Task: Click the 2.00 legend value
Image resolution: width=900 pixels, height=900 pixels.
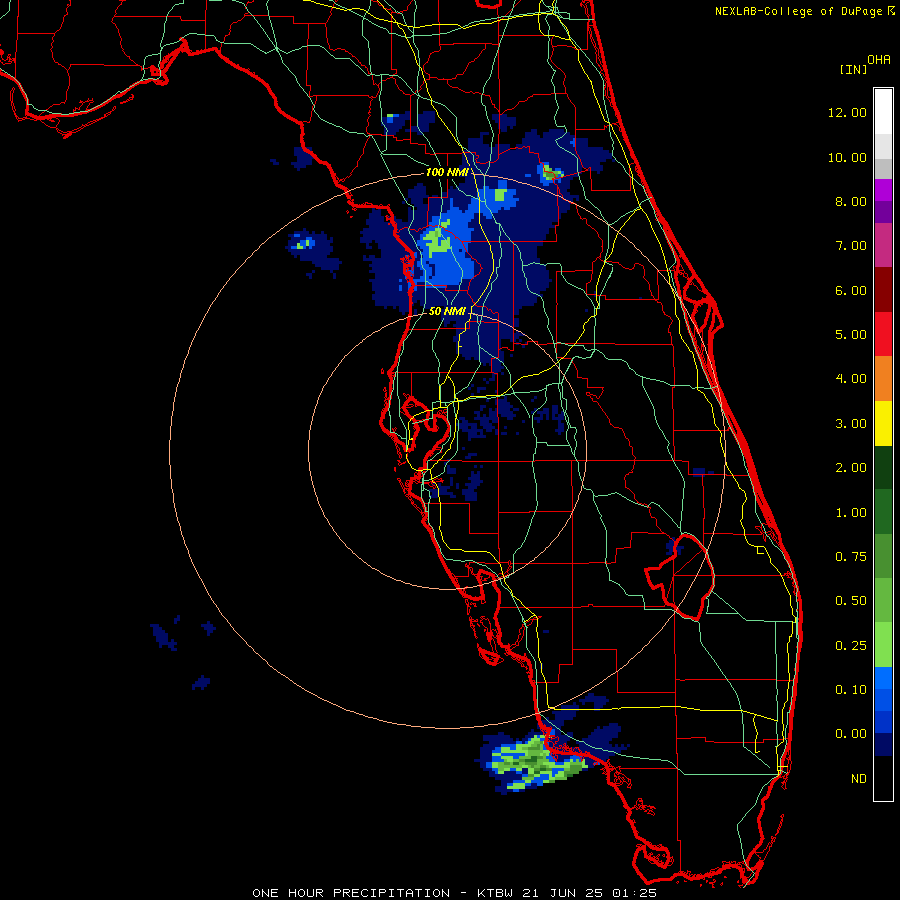Action: click(851, 468)
